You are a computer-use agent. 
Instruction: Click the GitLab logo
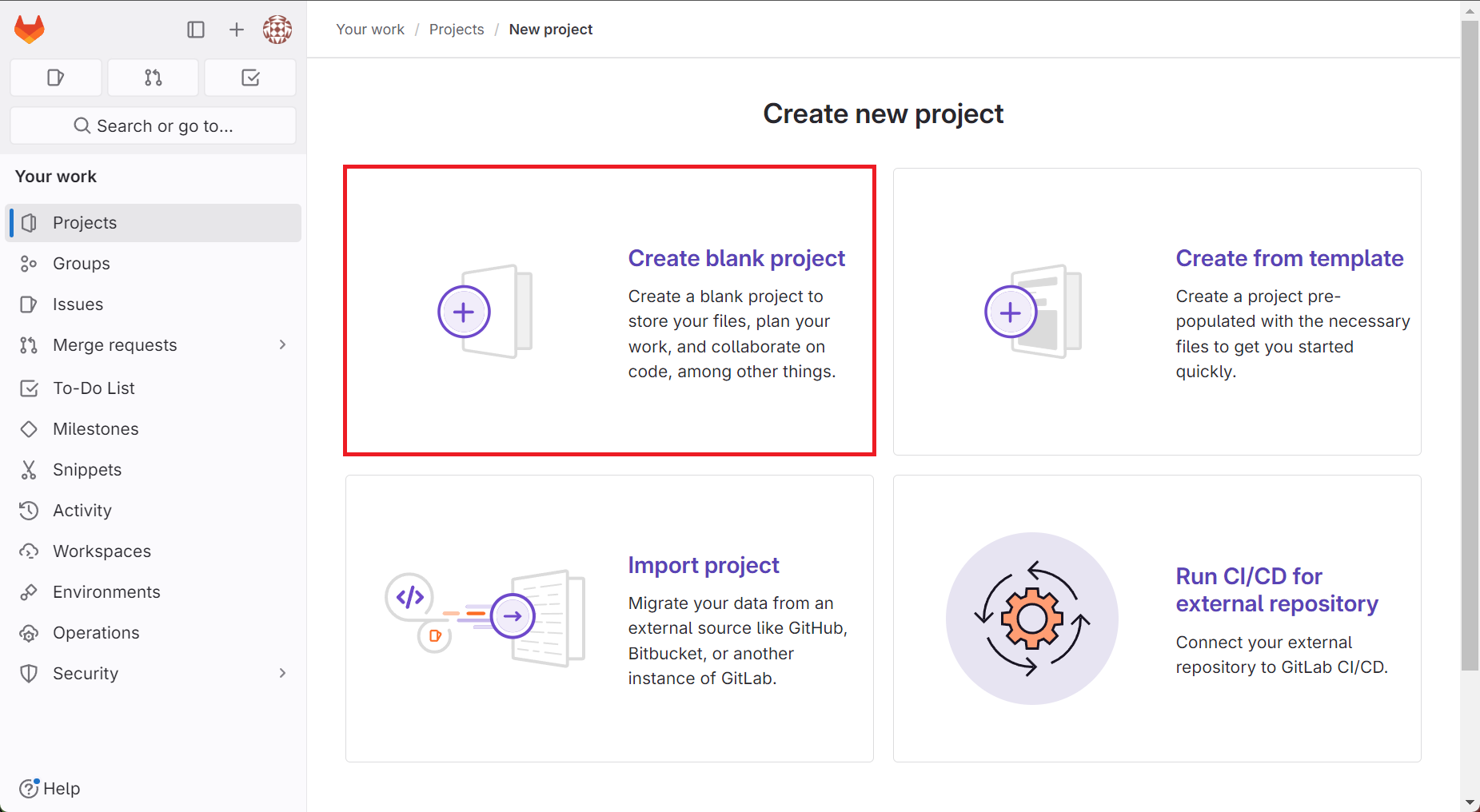click(x=29, y=29)
